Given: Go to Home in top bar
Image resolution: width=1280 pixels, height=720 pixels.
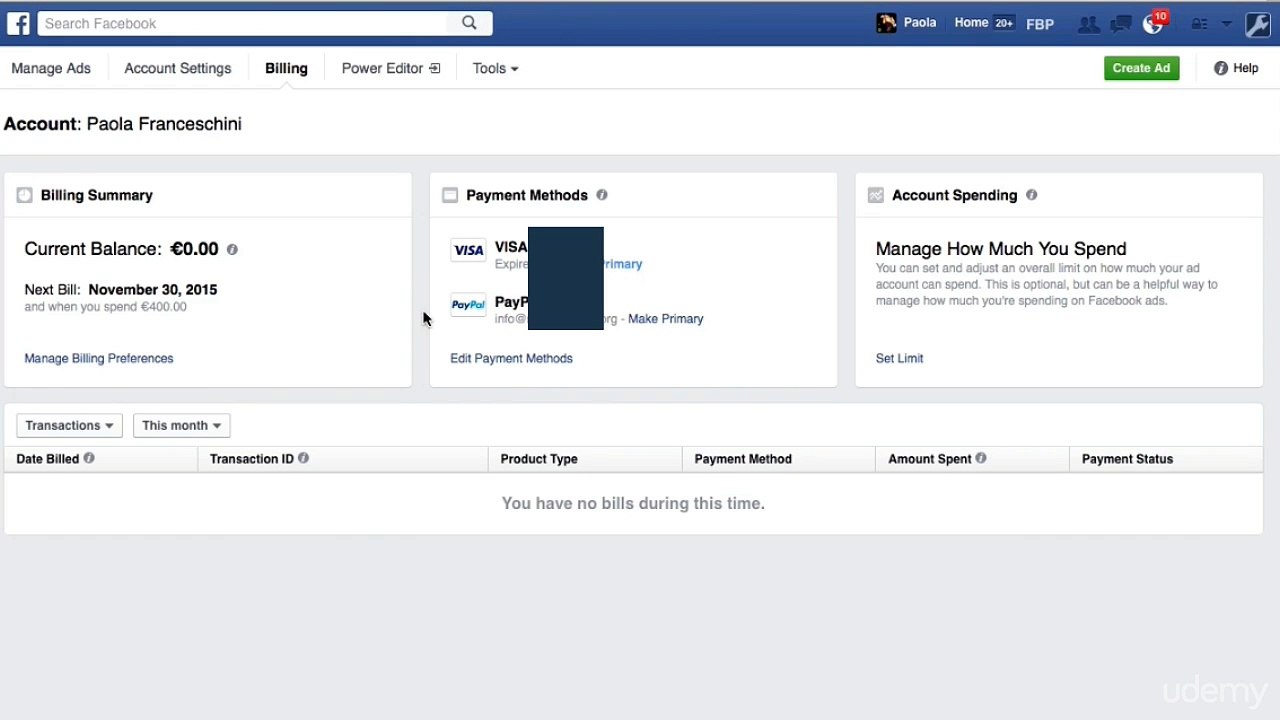Looking at the screenshot, I should pos(971,22).
